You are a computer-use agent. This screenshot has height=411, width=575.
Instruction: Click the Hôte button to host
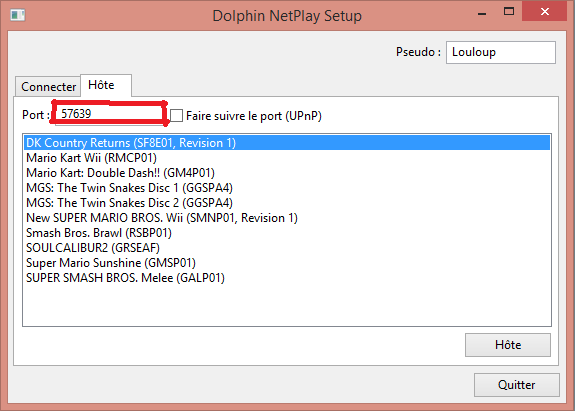(x=508, y=345)
